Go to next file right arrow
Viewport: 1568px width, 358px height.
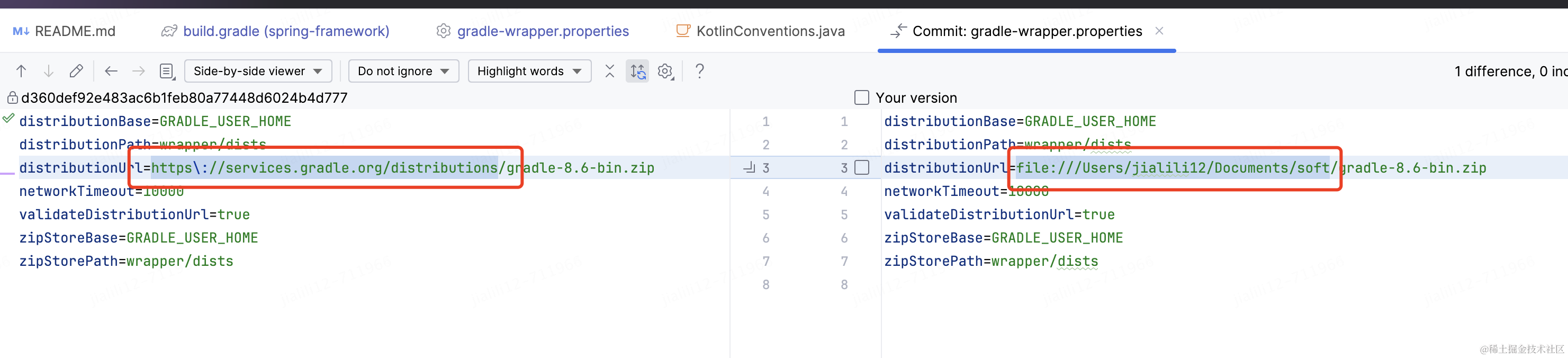(139, 71)
